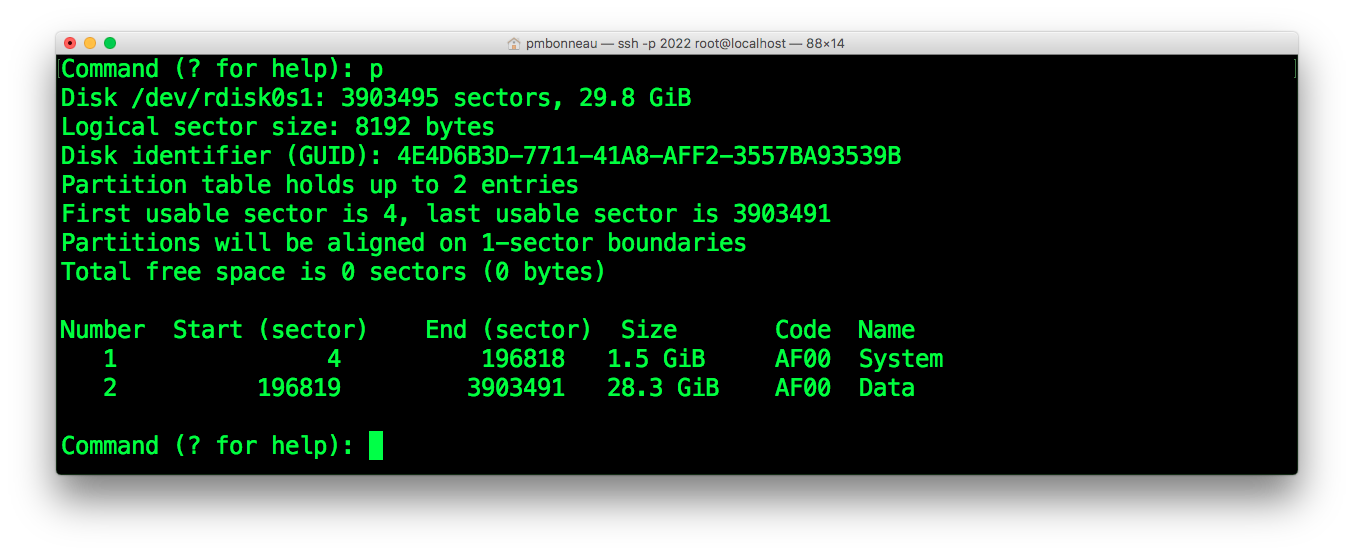Click the Data partition name
The height and width of the screenshot is (555, 1354).
point(886,388)
